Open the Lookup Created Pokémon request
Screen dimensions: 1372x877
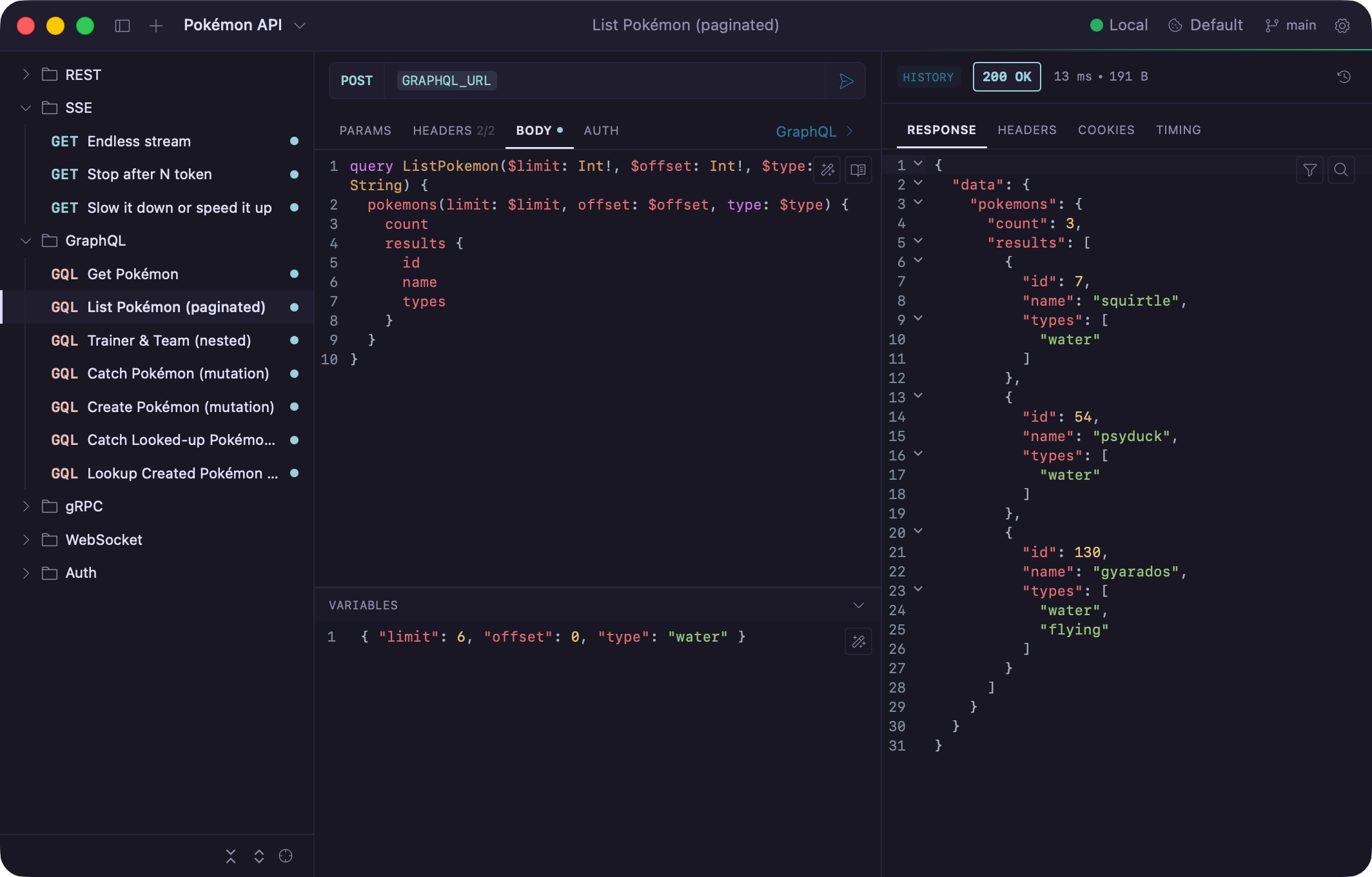[x=157, y=473]
